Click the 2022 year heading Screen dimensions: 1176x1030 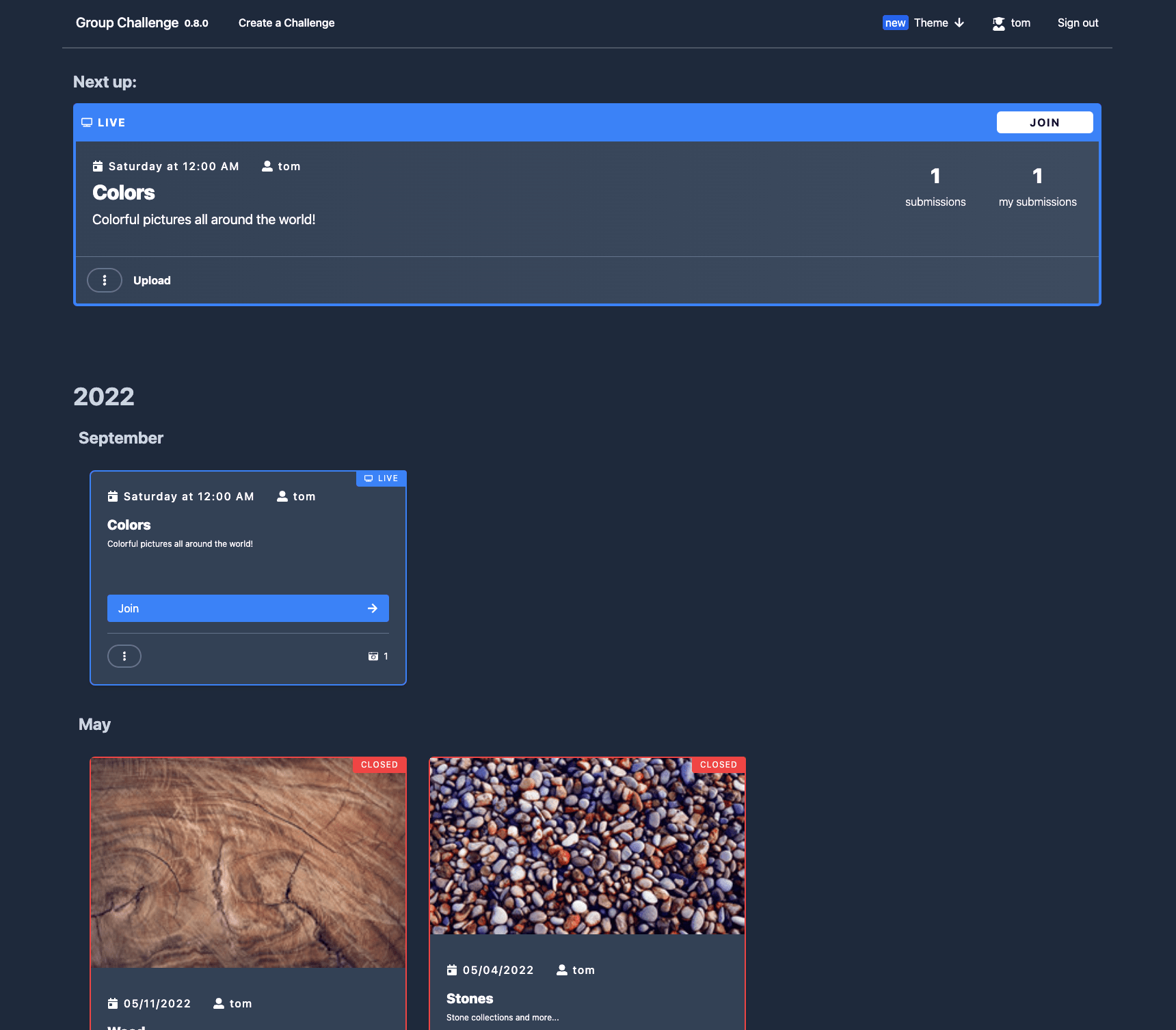pyautogui.click(x=104, y=396)
